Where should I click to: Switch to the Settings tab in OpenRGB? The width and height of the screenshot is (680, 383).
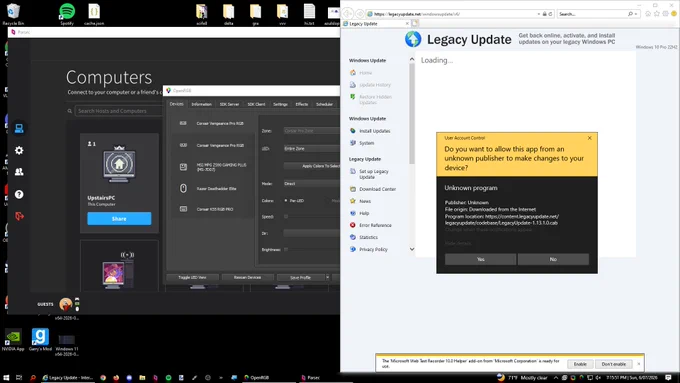[x=280, y=104]
